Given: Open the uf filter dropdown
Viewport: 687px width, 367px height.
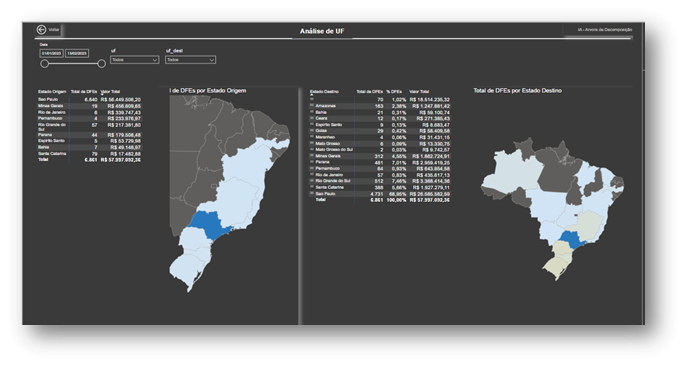Looking at the screenshot, I should [134, 60].
